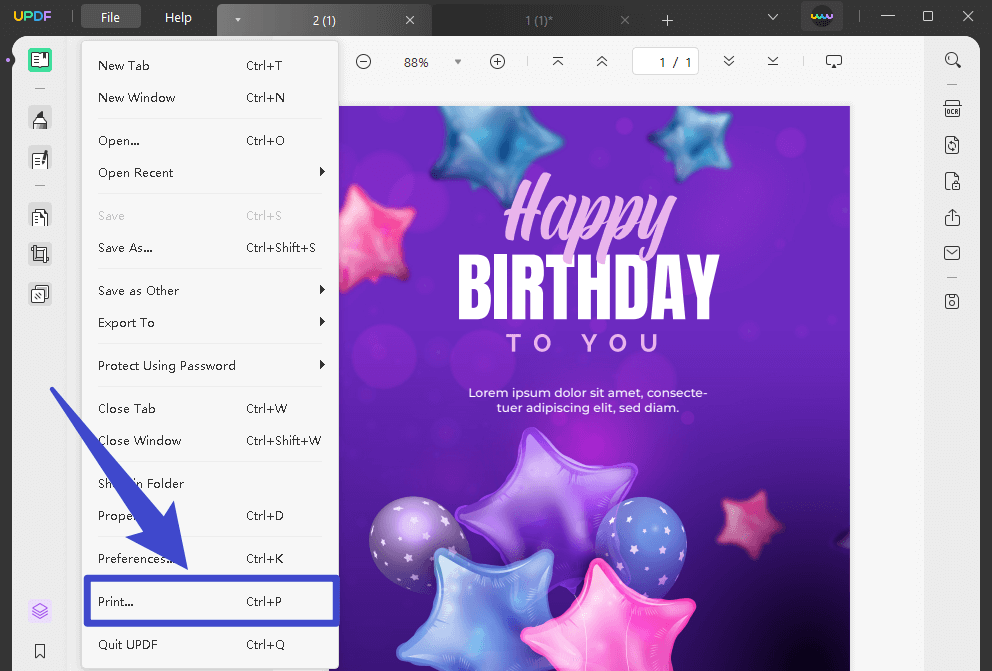
Task: Click the Save as other disk icon
Action: pos(952,302)
